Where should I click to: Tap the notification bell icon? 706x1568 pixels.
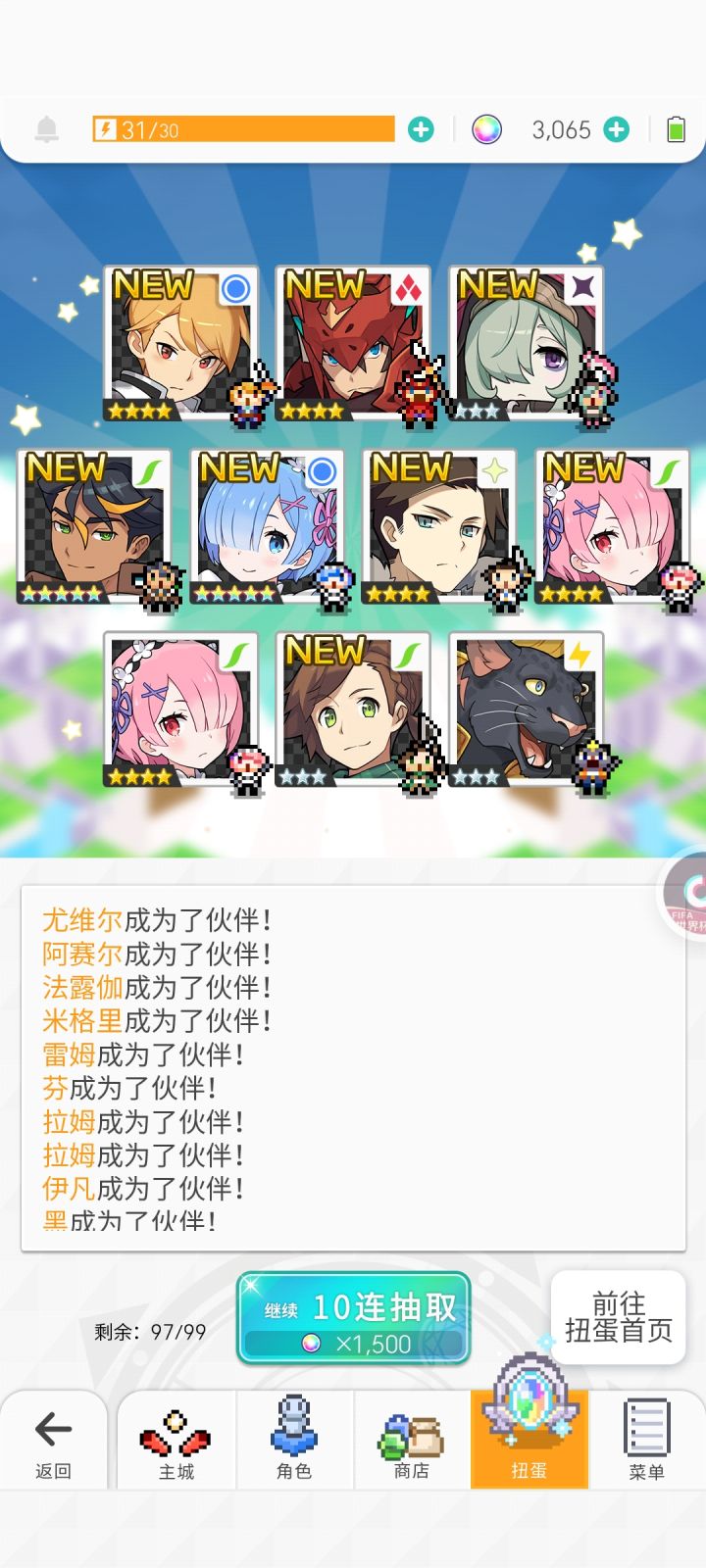coord(46,129)
